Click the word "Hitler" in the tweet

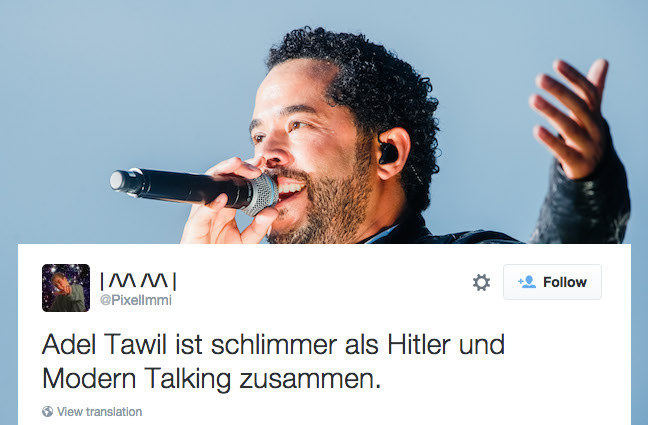point(419,344)
